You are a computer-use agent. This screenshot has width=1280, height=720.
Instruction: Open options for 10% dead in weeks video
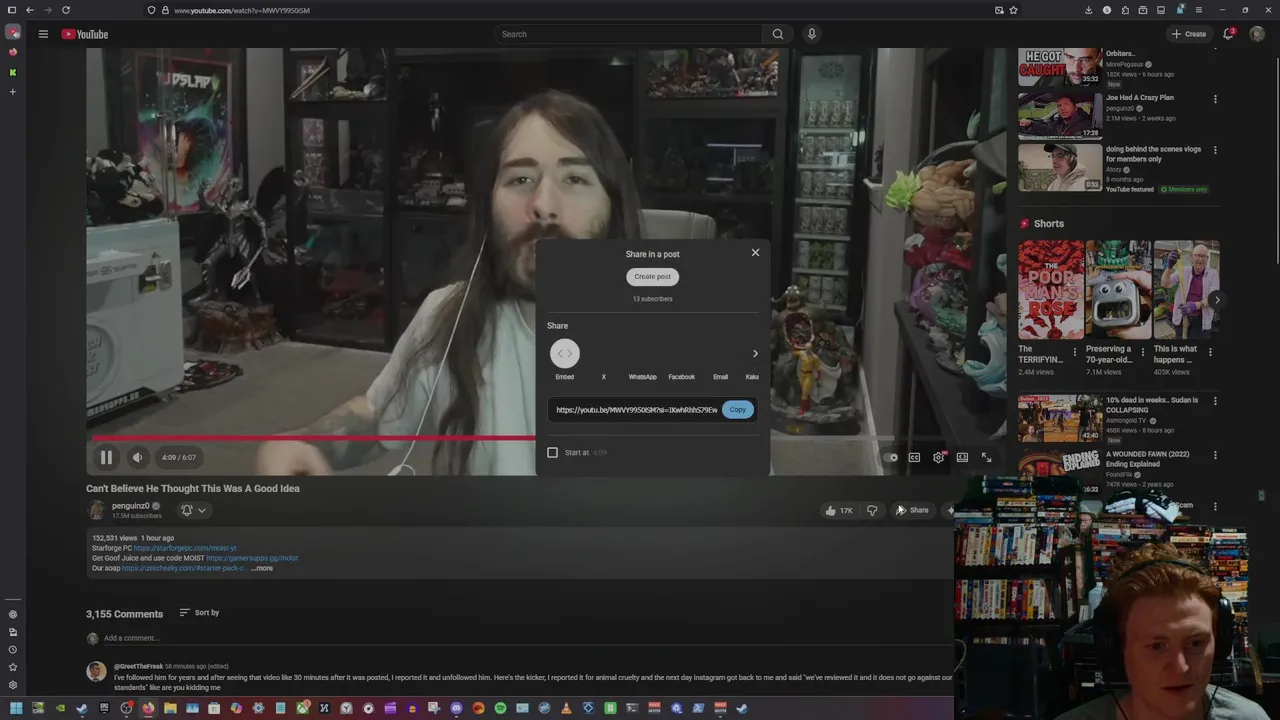pyautogui.click(x=1215, y=401)
